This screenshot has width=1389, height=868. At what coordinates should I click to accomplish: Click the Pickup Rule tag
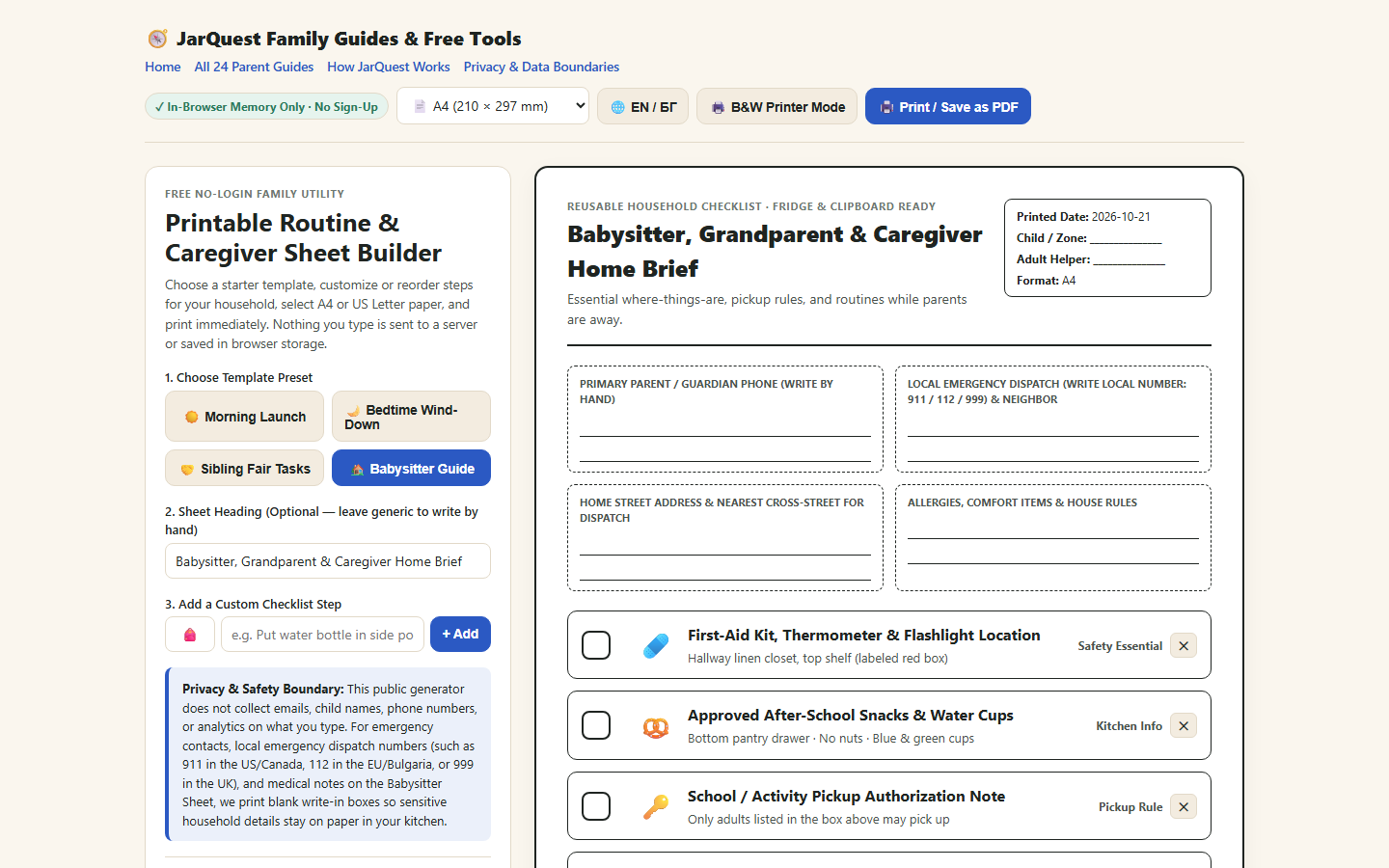click(1130, 807)
